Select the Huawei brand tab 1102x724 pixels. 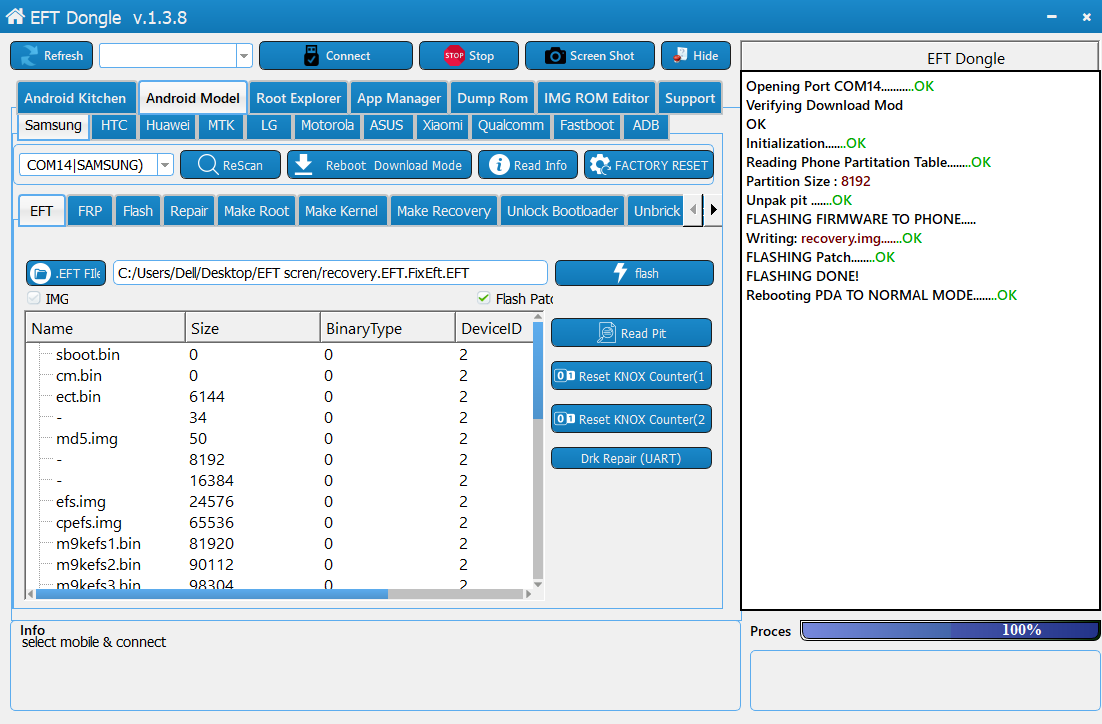click(x=168, y=125)
